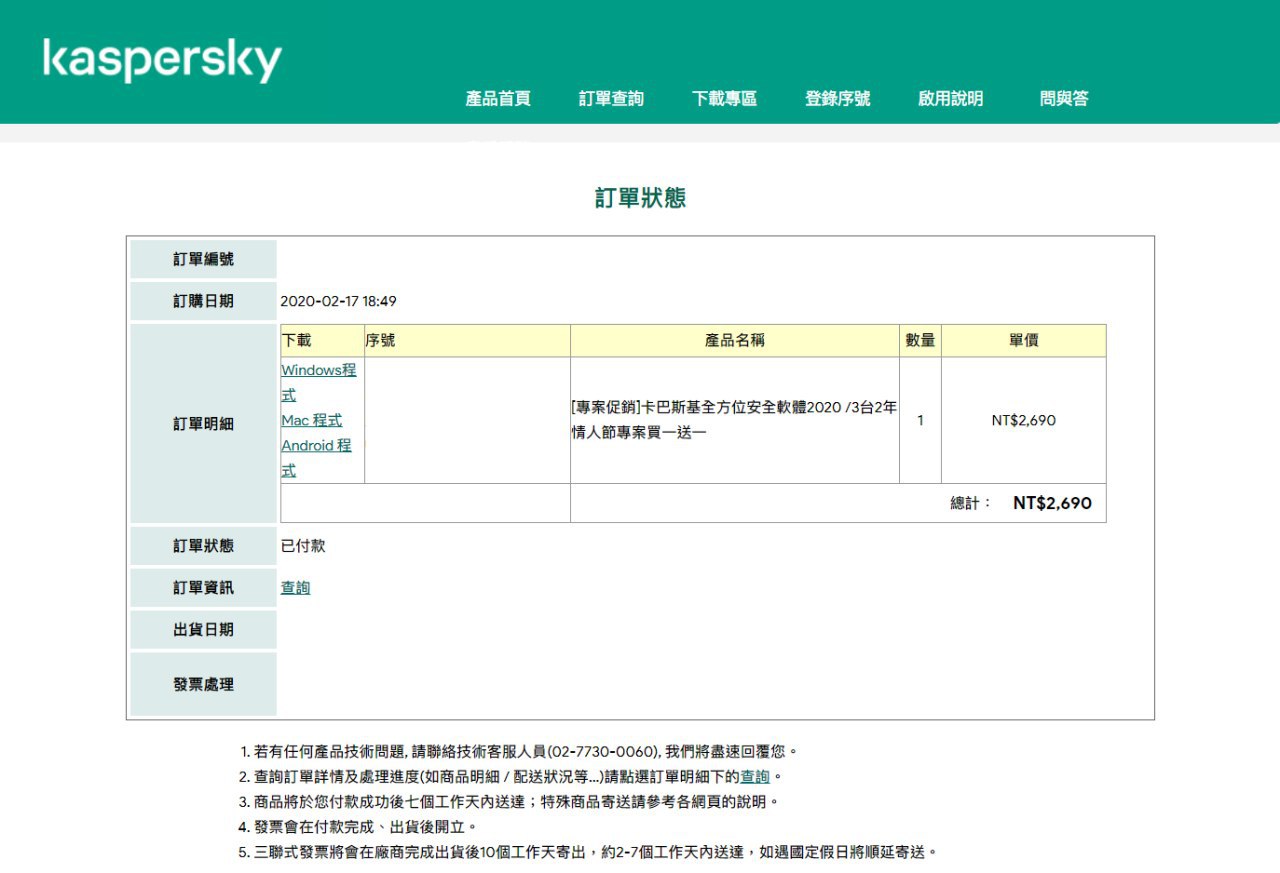Click the product name 卡巴斯基全方位安全軟體2020 cell
1280x873 pixels.
pos(735,421)
